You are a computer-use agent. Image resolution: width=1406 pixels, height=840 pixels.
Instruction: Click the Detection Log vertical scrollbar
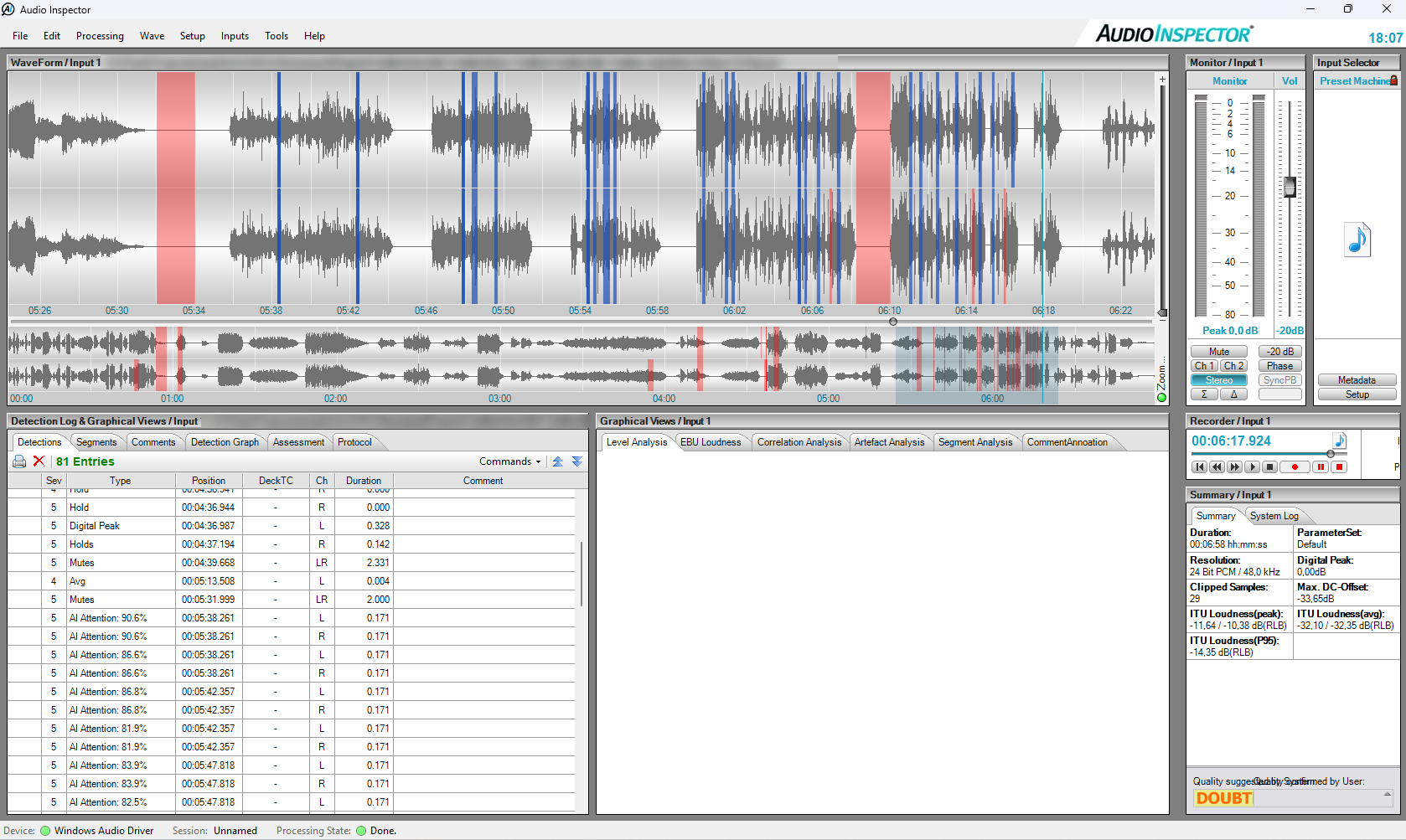pyautogui.click(x=581, y=574)
